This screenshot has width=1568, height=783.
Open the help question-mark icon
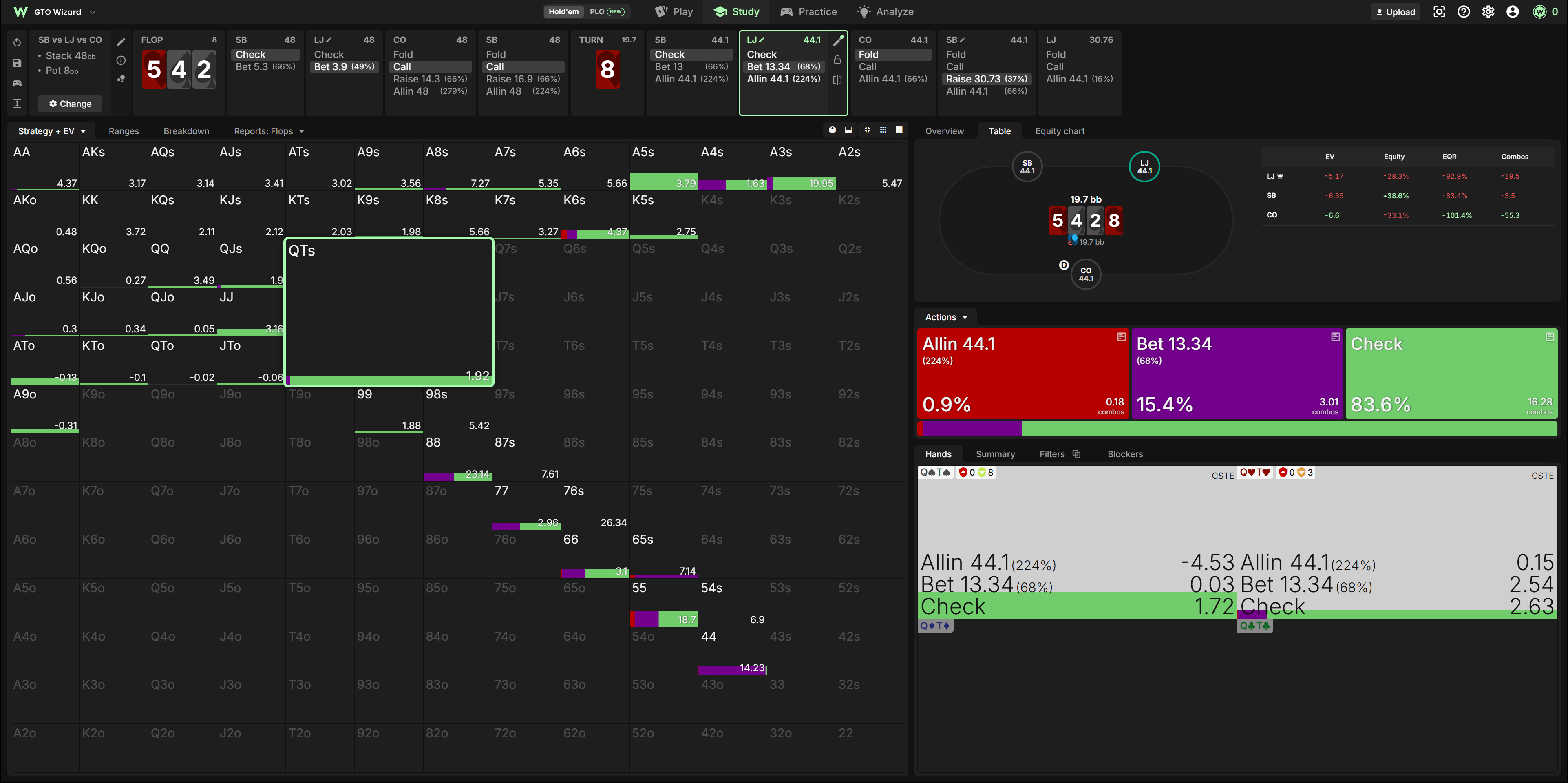[x=1464, y=11]
